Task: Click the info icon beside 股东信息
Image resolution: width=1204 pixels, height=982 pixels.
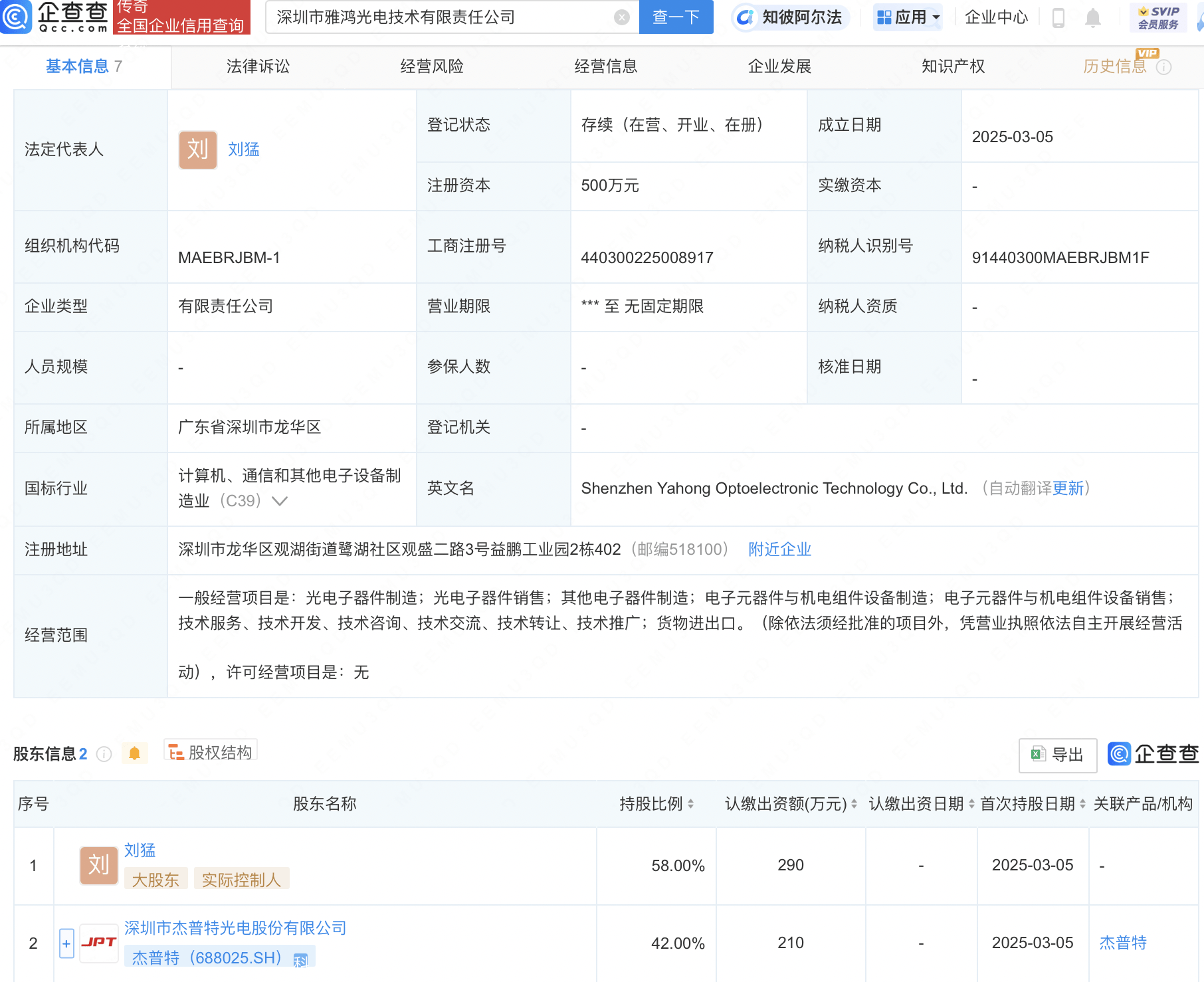Action: pyautogui.click(x=104, y=753)
